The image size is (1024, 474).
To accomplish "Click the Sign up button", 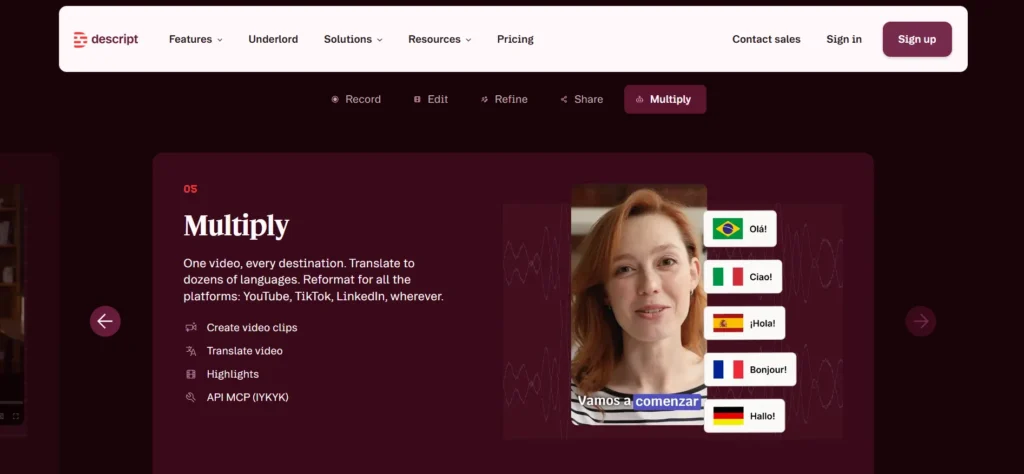I will [x=917, y=39].
